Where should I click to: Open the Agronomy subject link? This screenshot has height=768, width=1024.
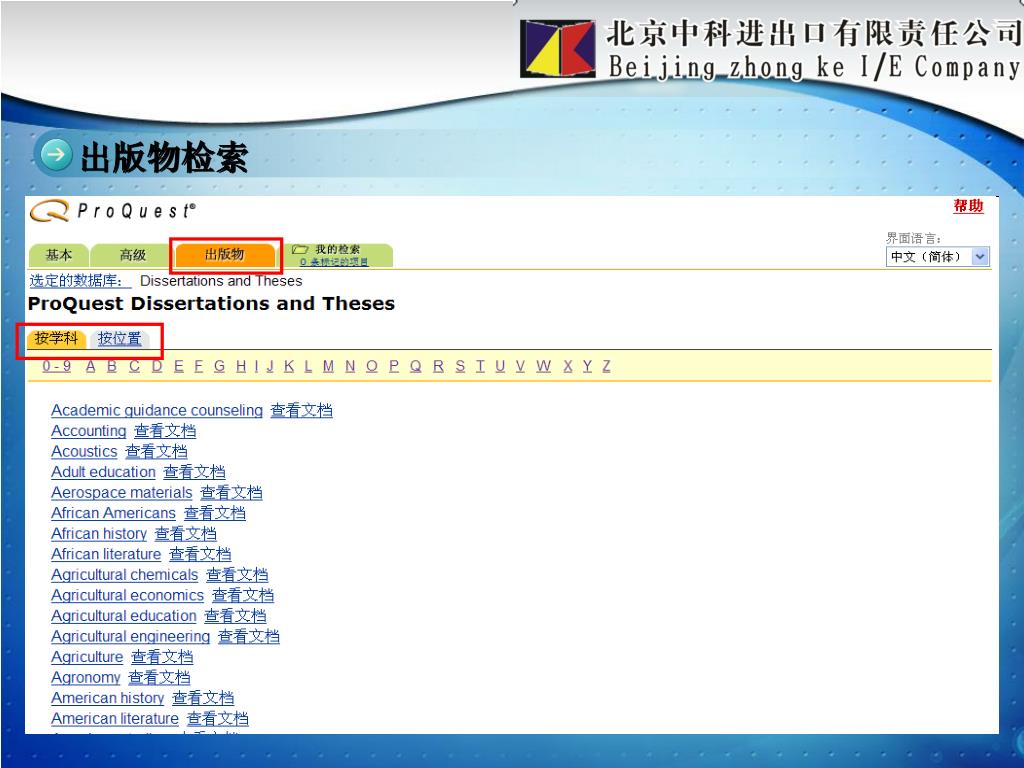[x=86, y=678]
